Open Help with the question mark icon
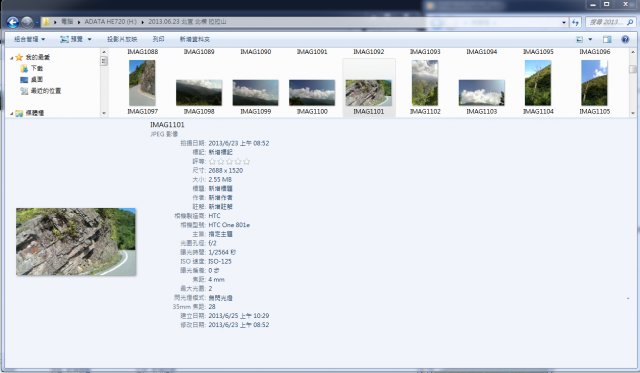The height and width of the screenshot is (373, 640). 625,39
